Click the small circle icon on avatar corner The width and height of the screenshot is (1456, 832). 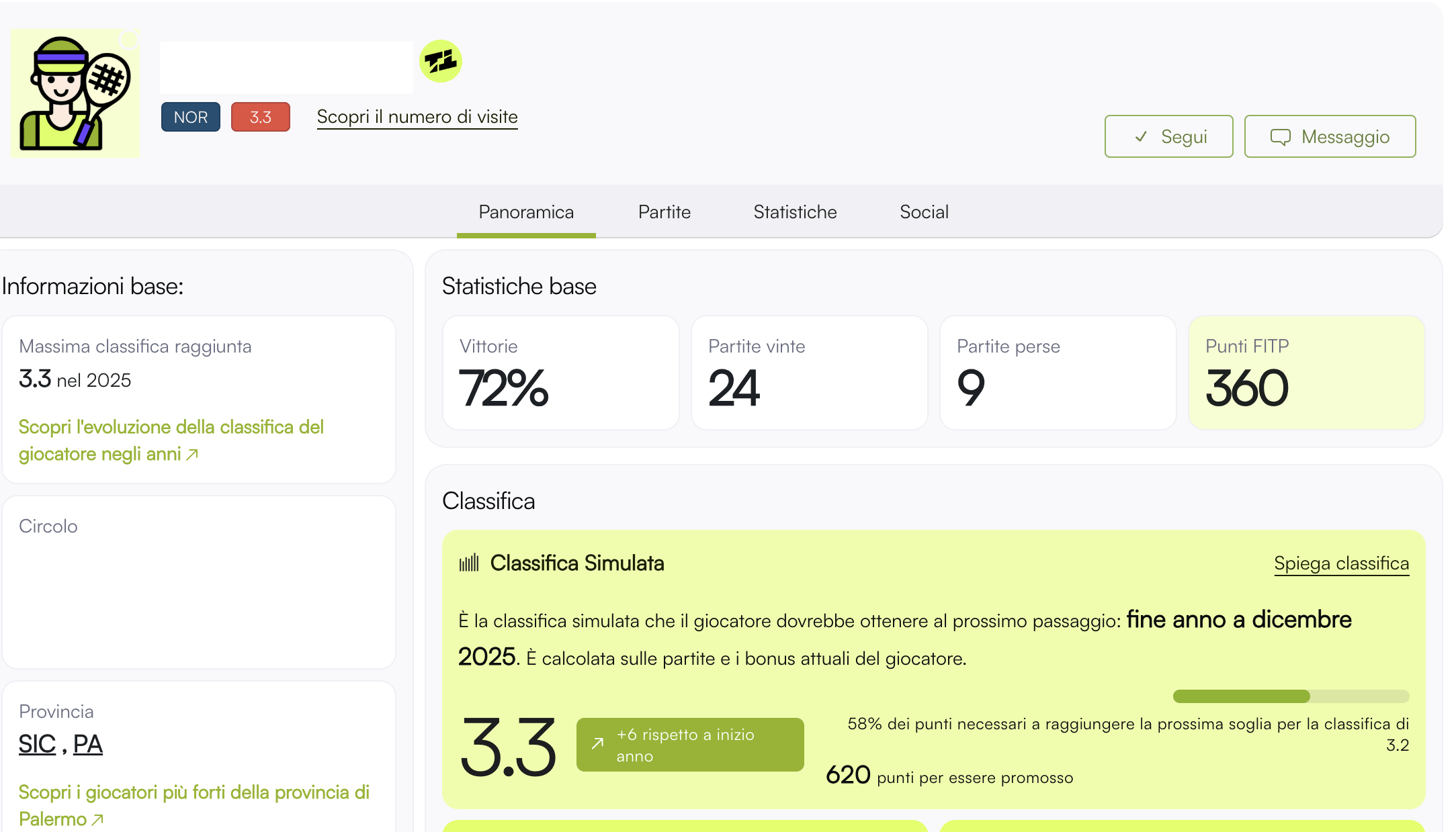coord(129,40)
